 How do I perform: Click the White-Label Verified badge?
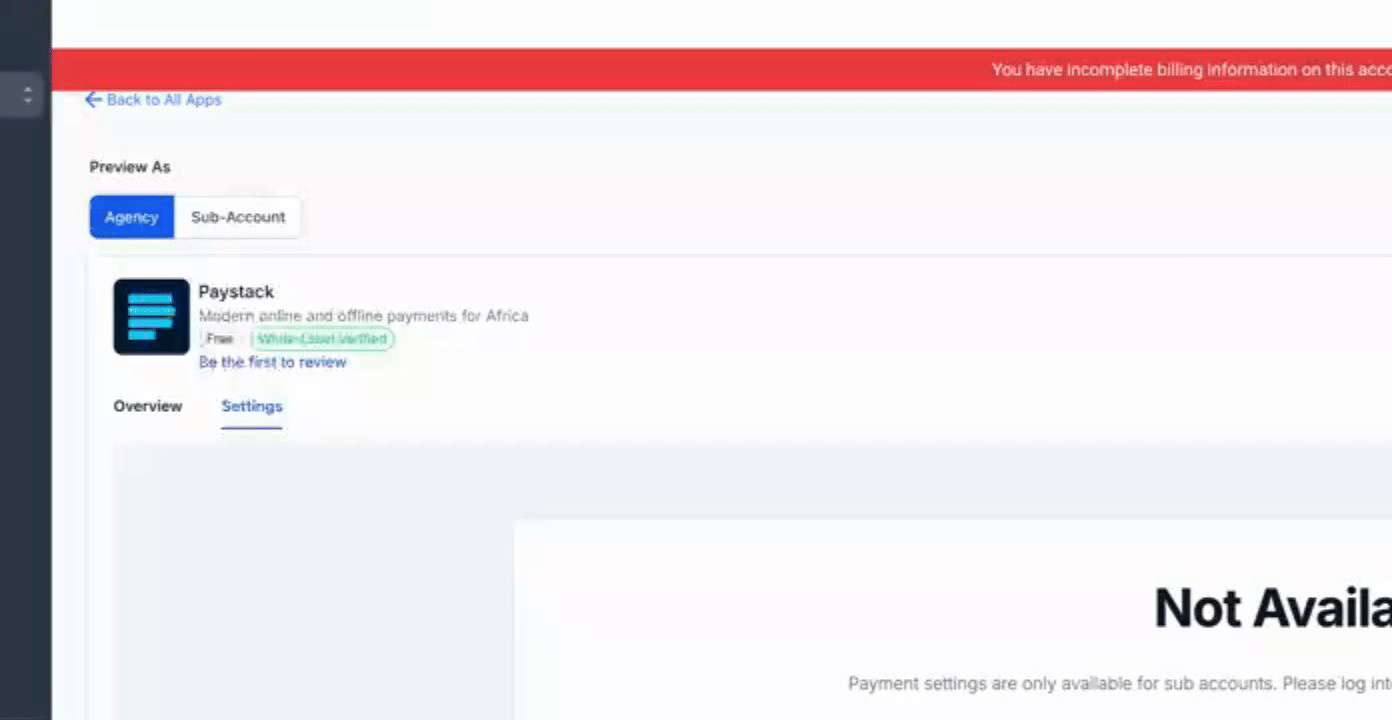pos(322,339)
